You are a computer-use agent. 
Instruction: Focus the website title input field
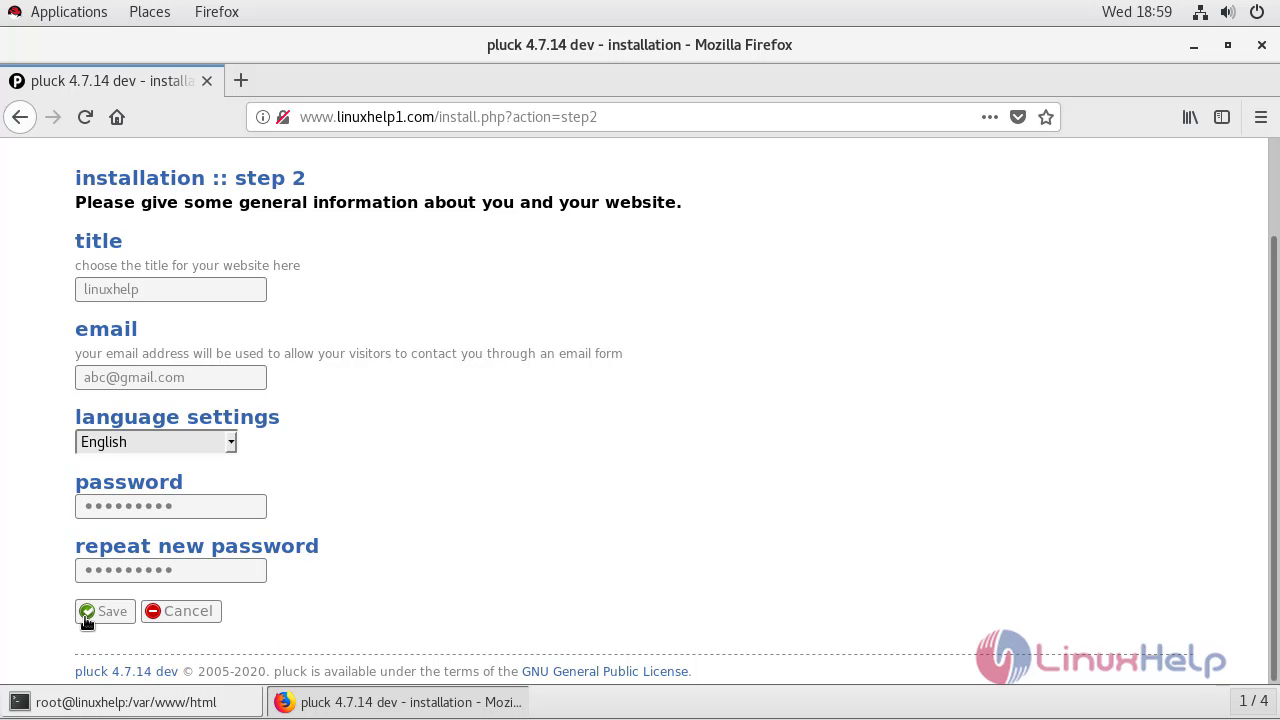click(x=171, y=289)
